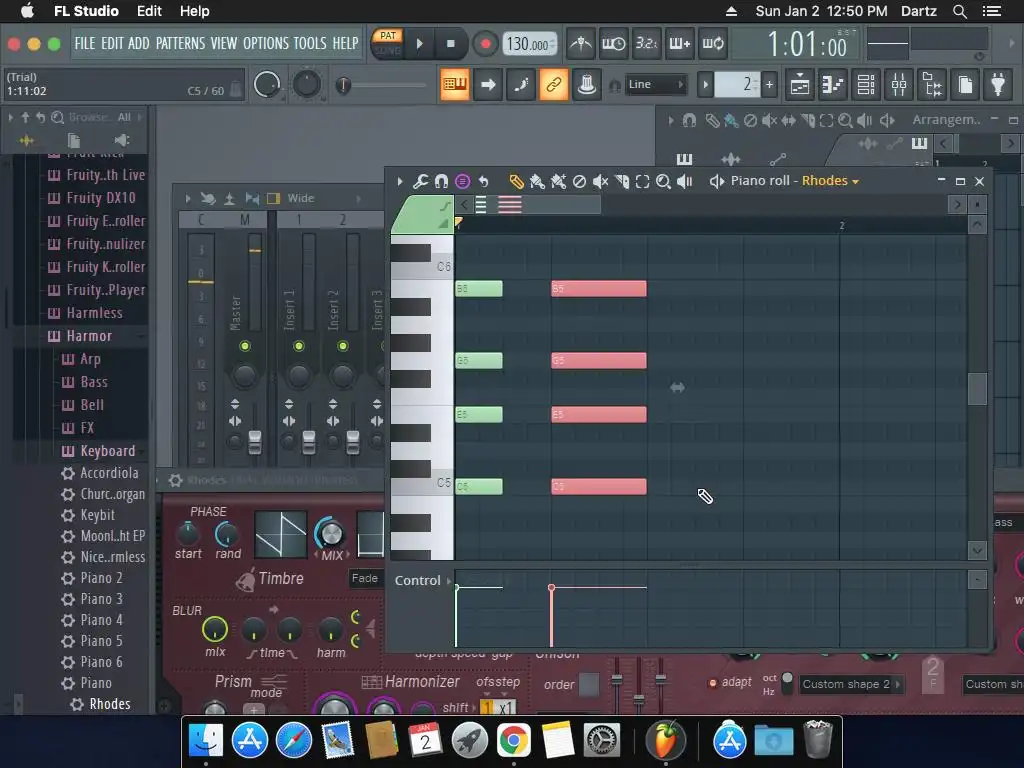Screen dimensions: 1024x768
Task: Open the Rhodes channel dropdown in Piano roll title
Action: point(830,181)
